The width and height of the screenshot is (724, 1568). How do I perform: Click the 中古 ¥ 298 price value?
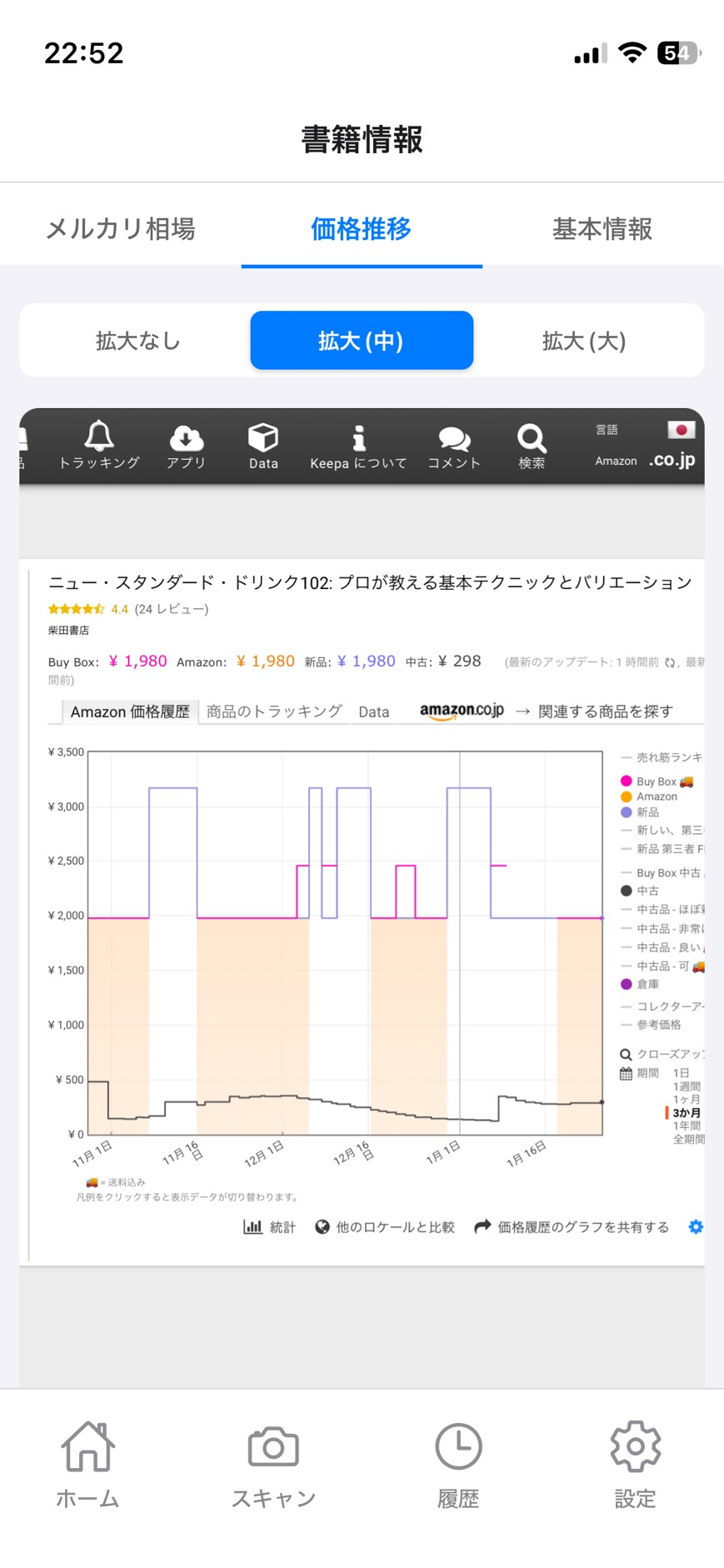tap(459, 662)
